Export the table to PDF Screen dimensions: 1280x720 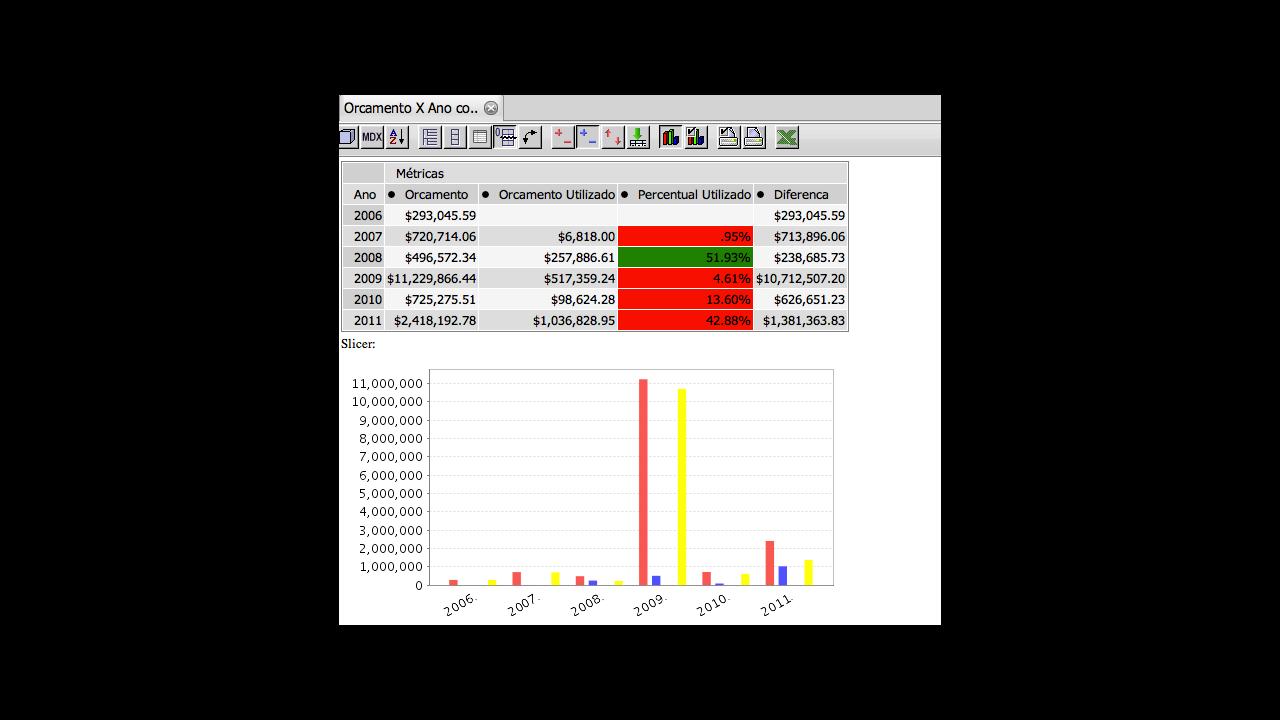[x=754, y=137]
